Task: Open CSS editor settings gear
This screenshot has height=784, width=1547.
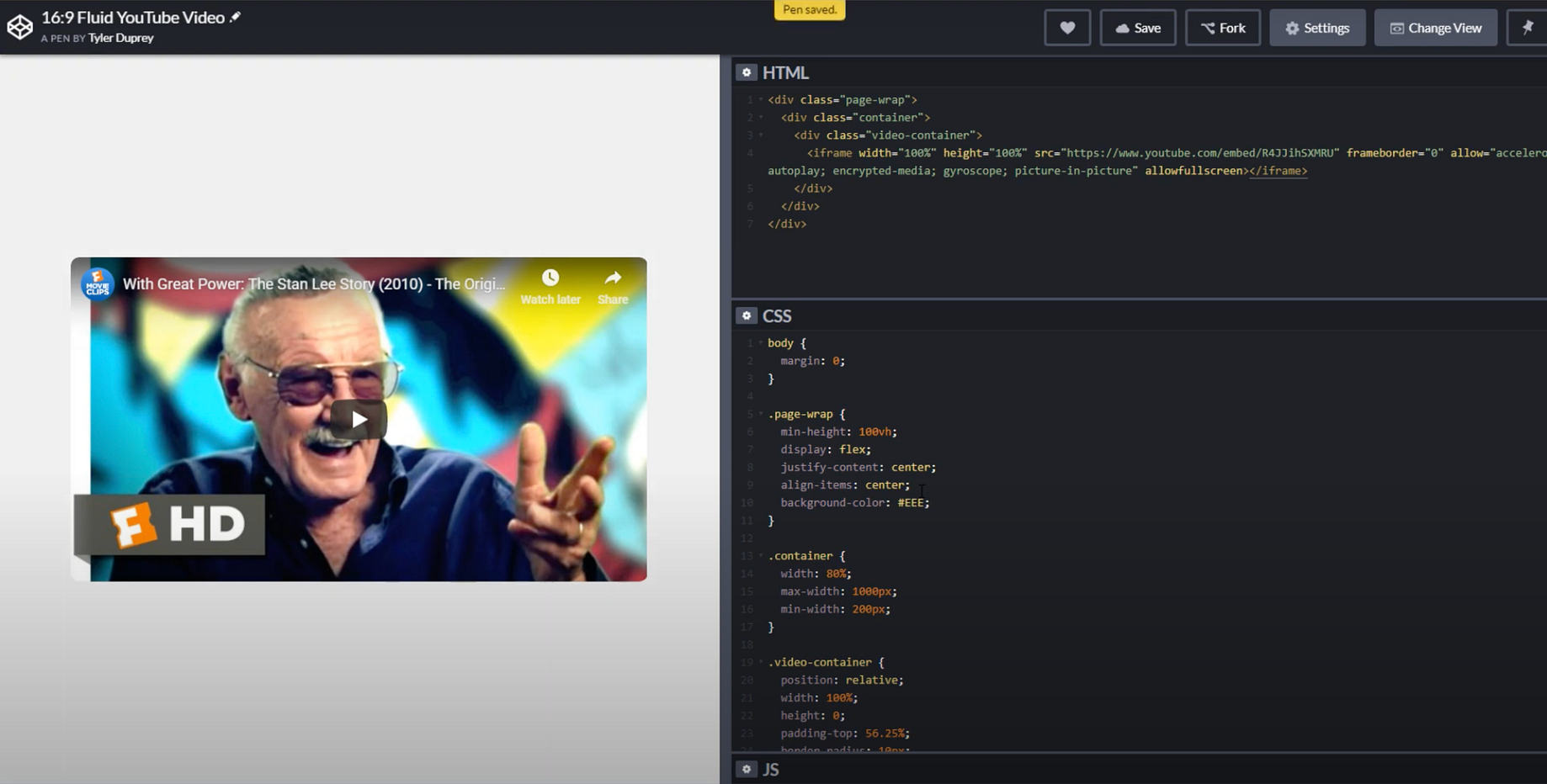Action: click(x=746, y=315)
